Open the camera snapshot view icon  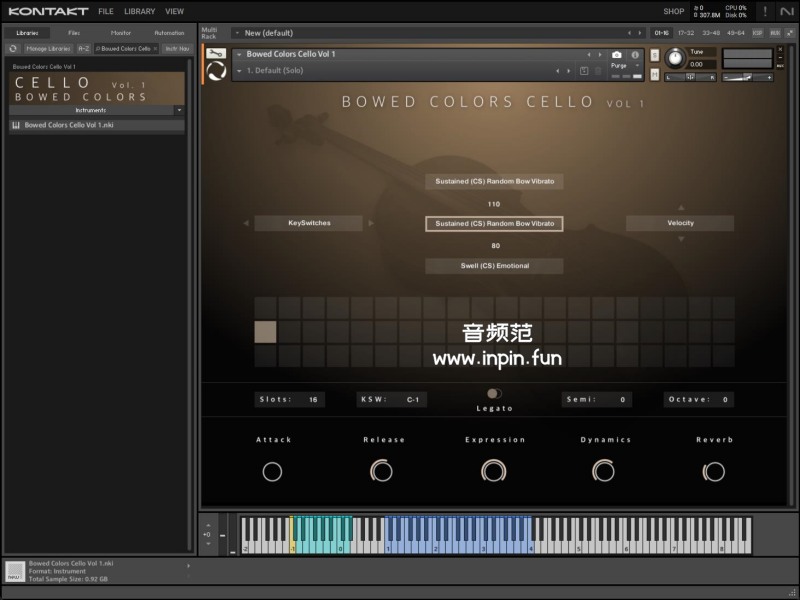pos(617,55)
